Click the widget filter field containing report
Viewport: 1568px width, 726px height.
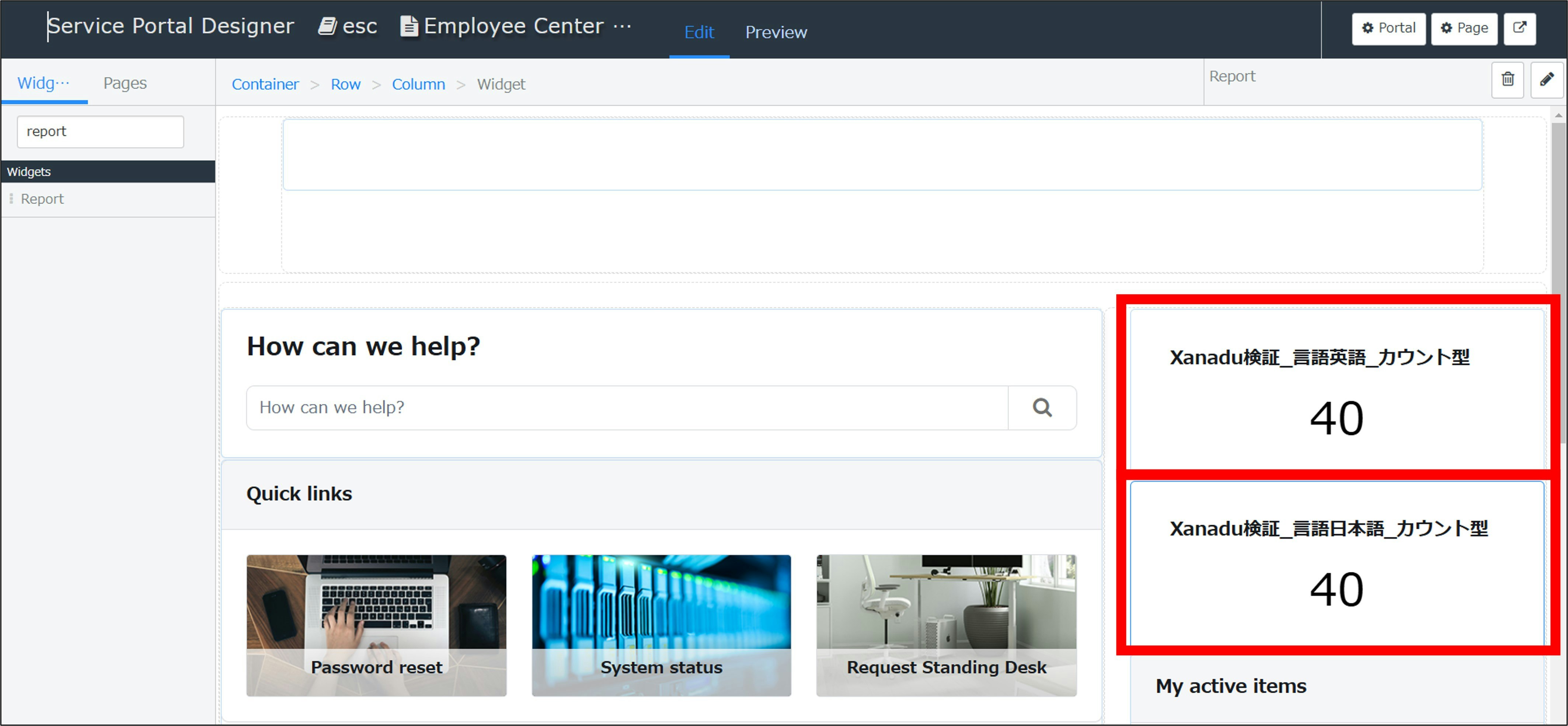click(100, 132)
